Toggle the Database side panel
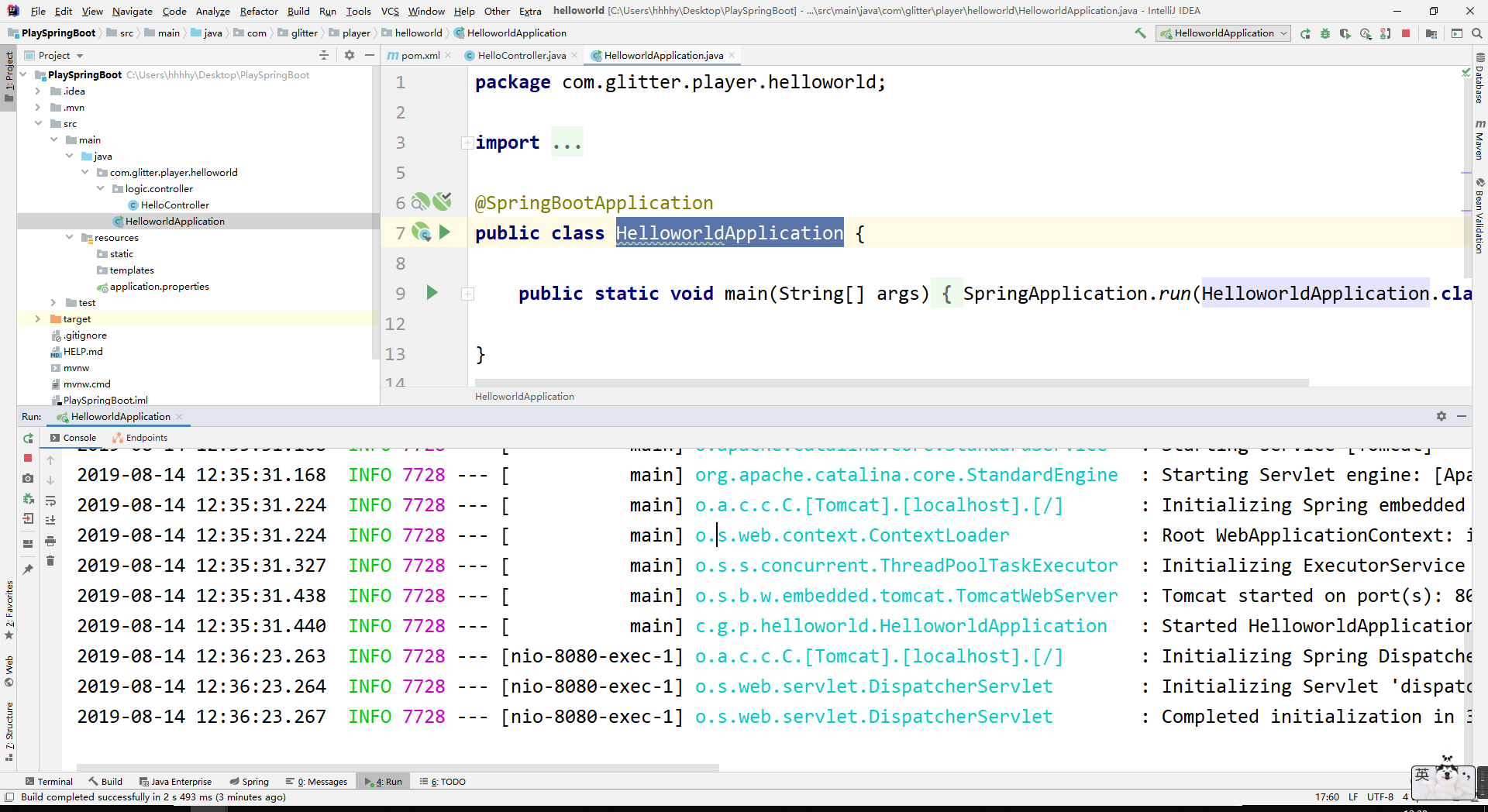The width and height of the screenshot is (1488, 812). [1479, 79]
